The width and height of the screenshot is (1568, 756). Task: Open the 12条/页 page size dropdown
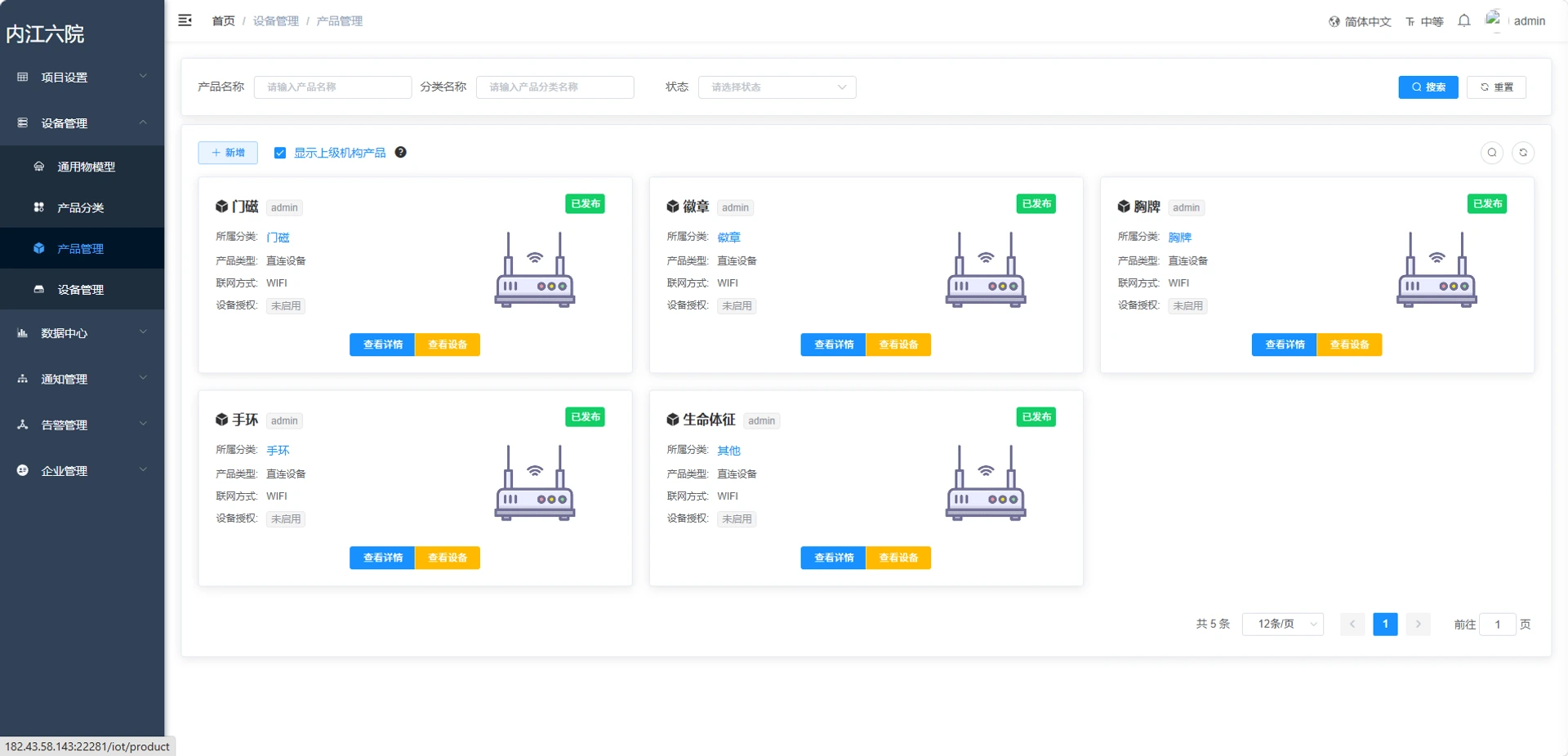point(1282,624)
